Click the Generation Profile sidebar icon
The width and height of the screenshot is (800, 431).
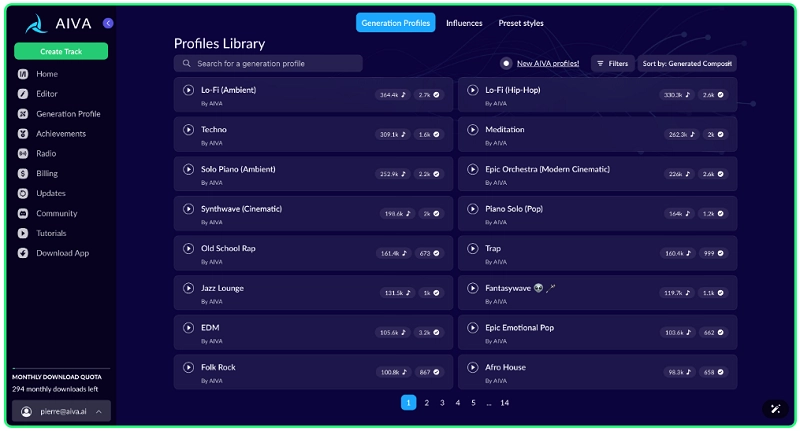[23, 114]
